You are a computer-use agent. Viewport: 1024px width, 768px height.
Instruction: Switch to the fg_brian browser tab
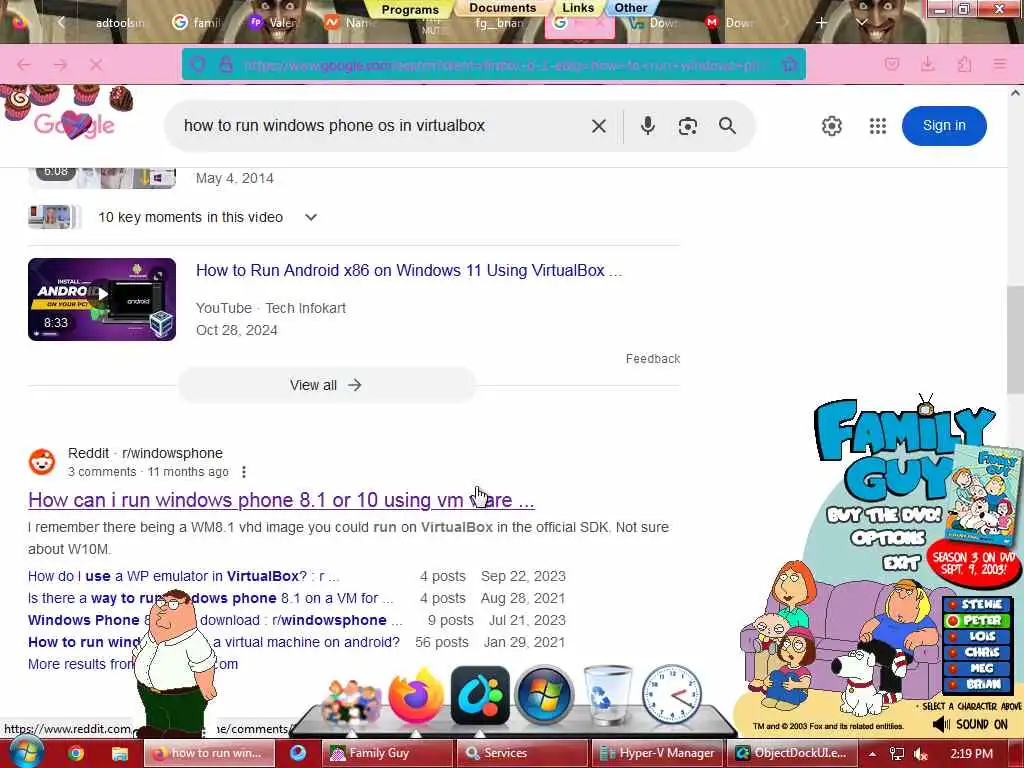(500, 23)
